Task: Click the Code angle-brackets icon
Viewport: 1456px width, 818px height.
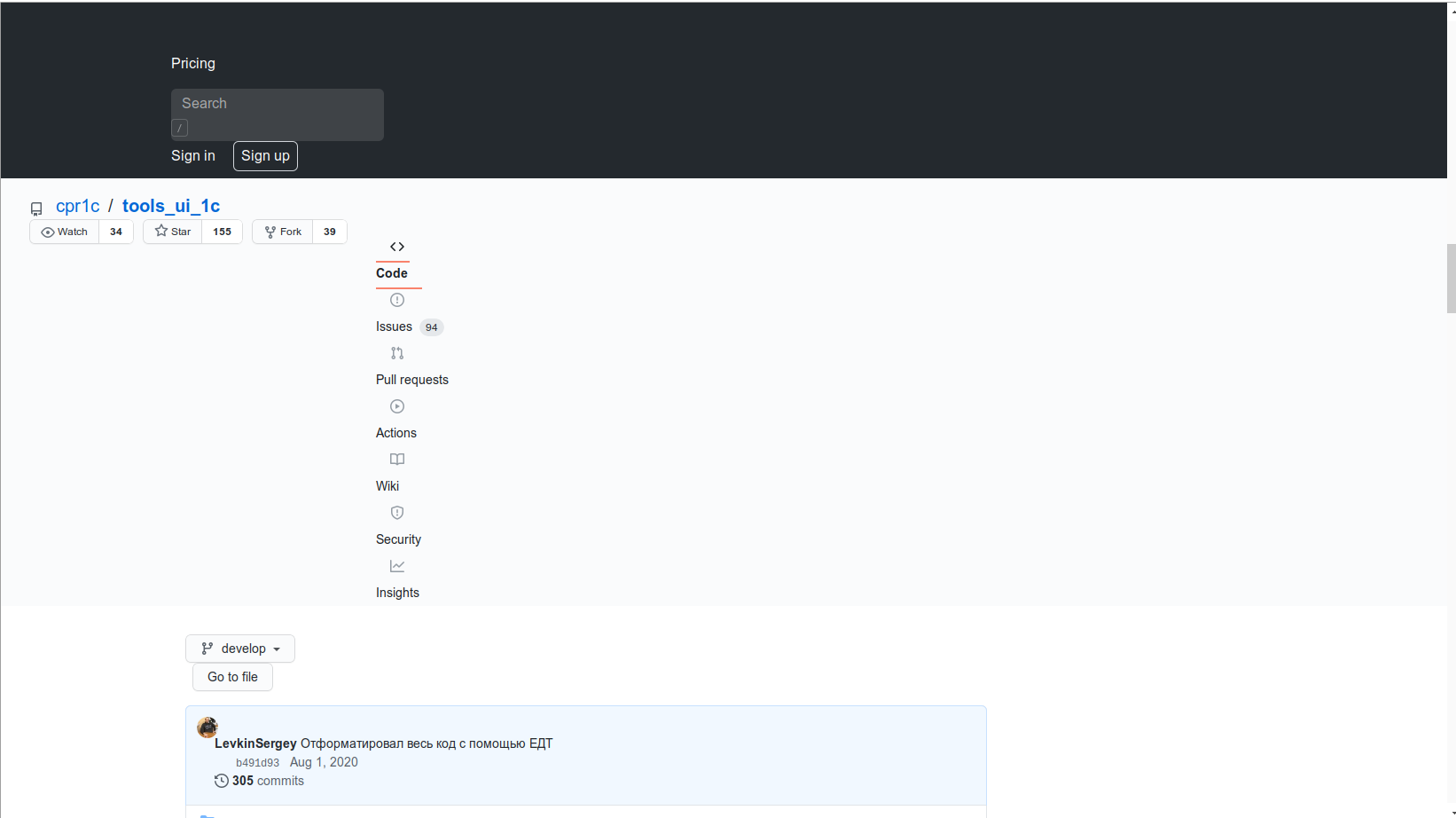Action: (x=397, y=247)
